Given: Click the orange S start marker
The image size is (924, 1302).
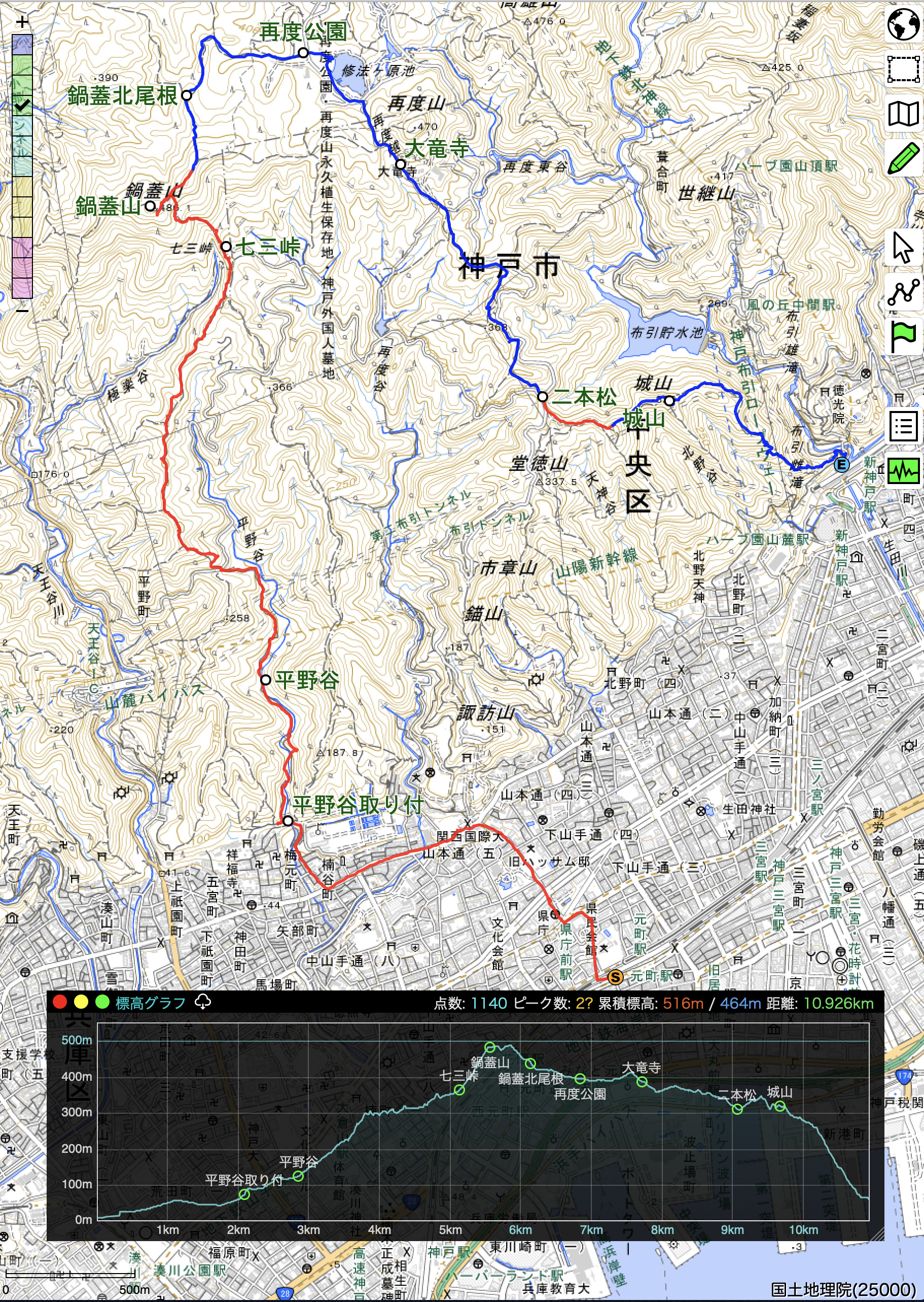Looking at the screenshot, I should pyautogui.click(x=615, y=977).
